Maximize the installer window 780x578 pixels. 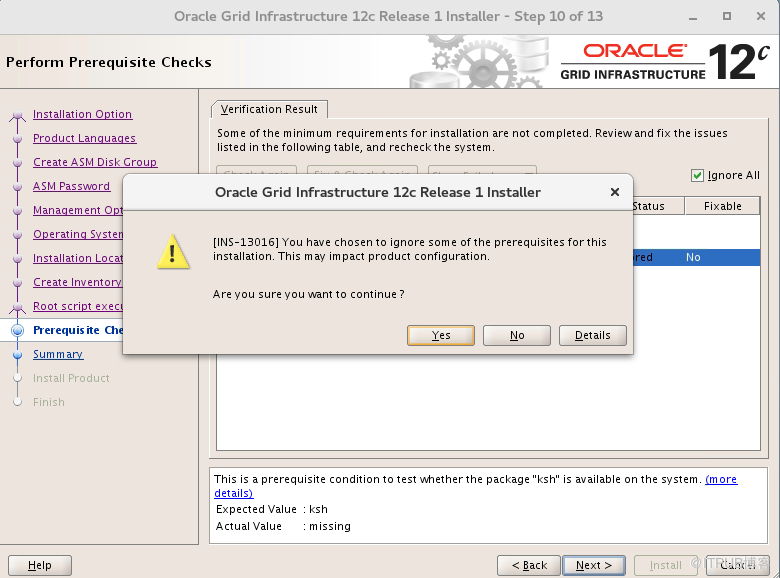click(x=727, y=16)
